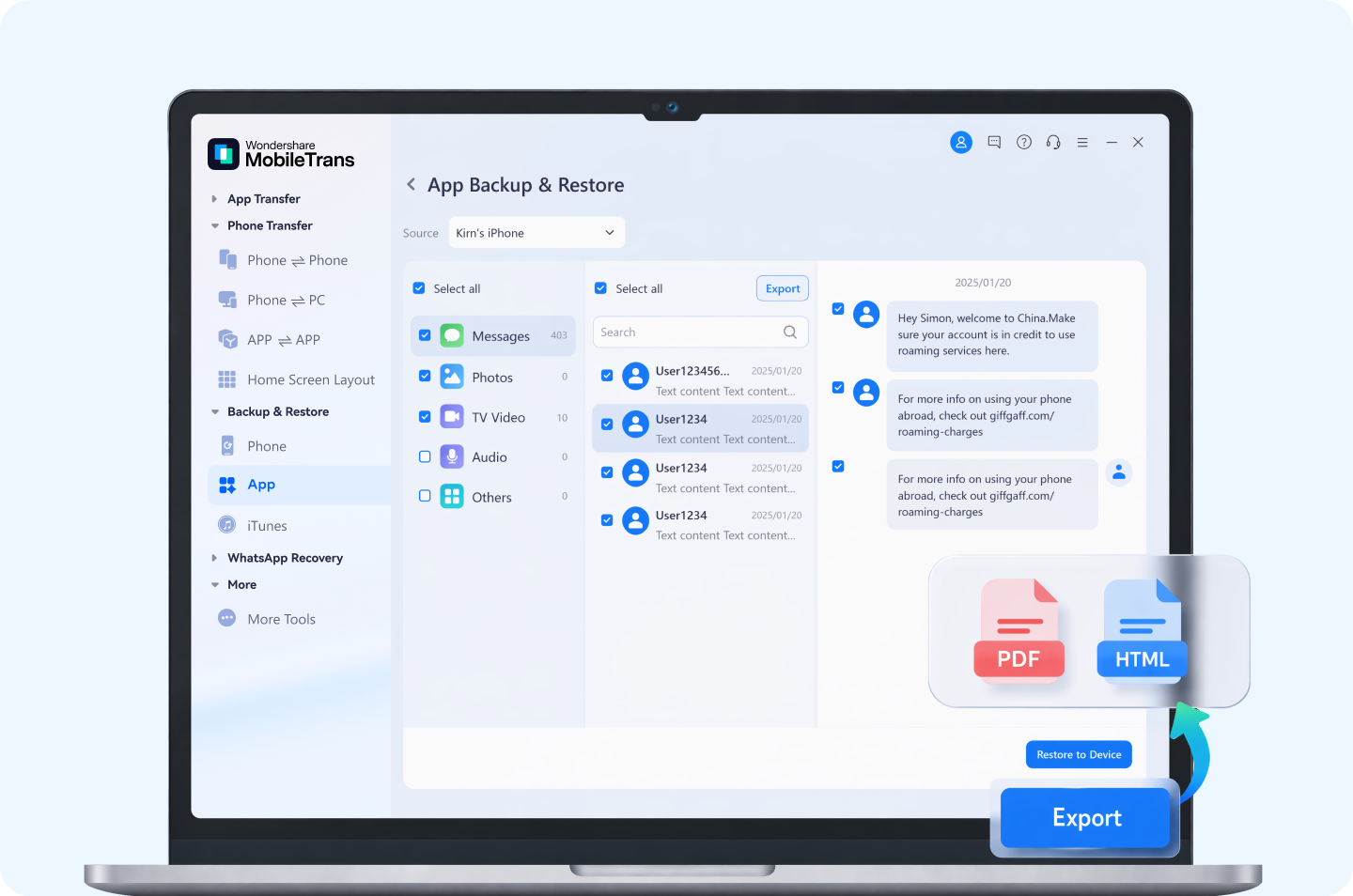Click the Messages green chat icon
The height and width of the screenshot is (896, 1353).
tap(452, 335)
